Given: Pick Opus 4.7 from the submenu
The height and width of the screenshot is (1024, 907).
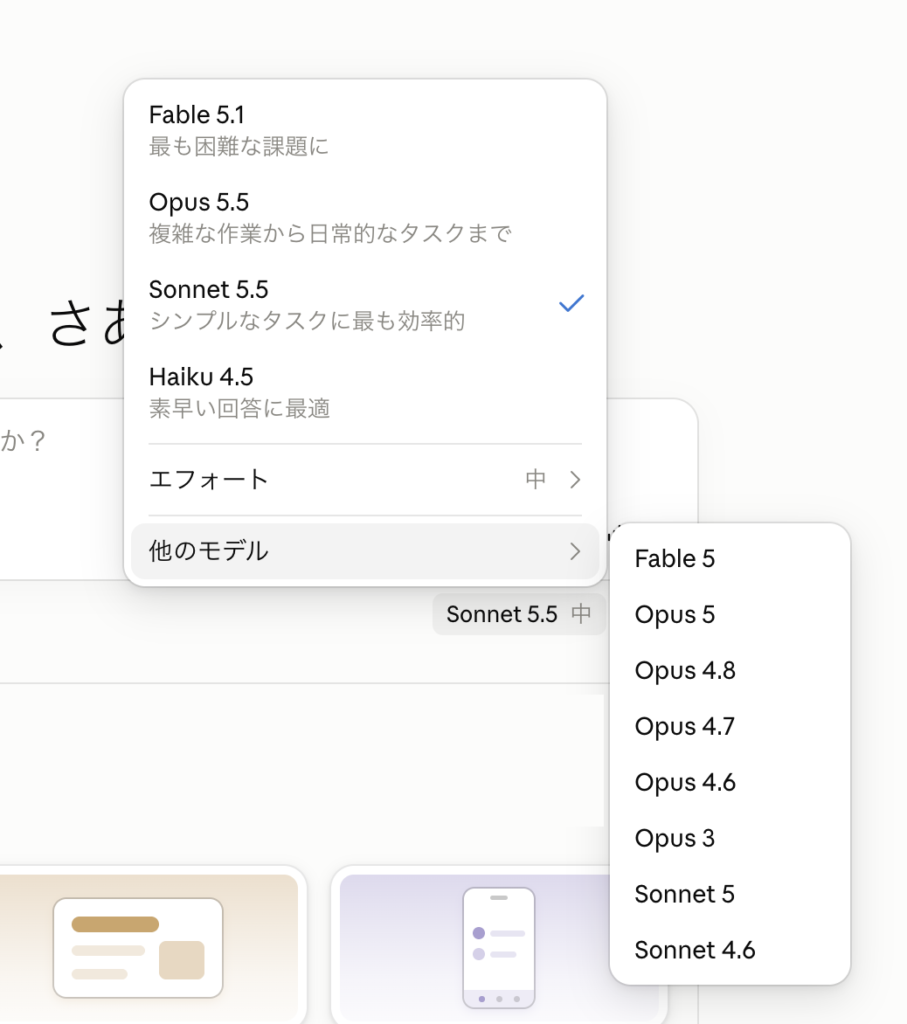Looking at the screenshot, I should (730, 726).
